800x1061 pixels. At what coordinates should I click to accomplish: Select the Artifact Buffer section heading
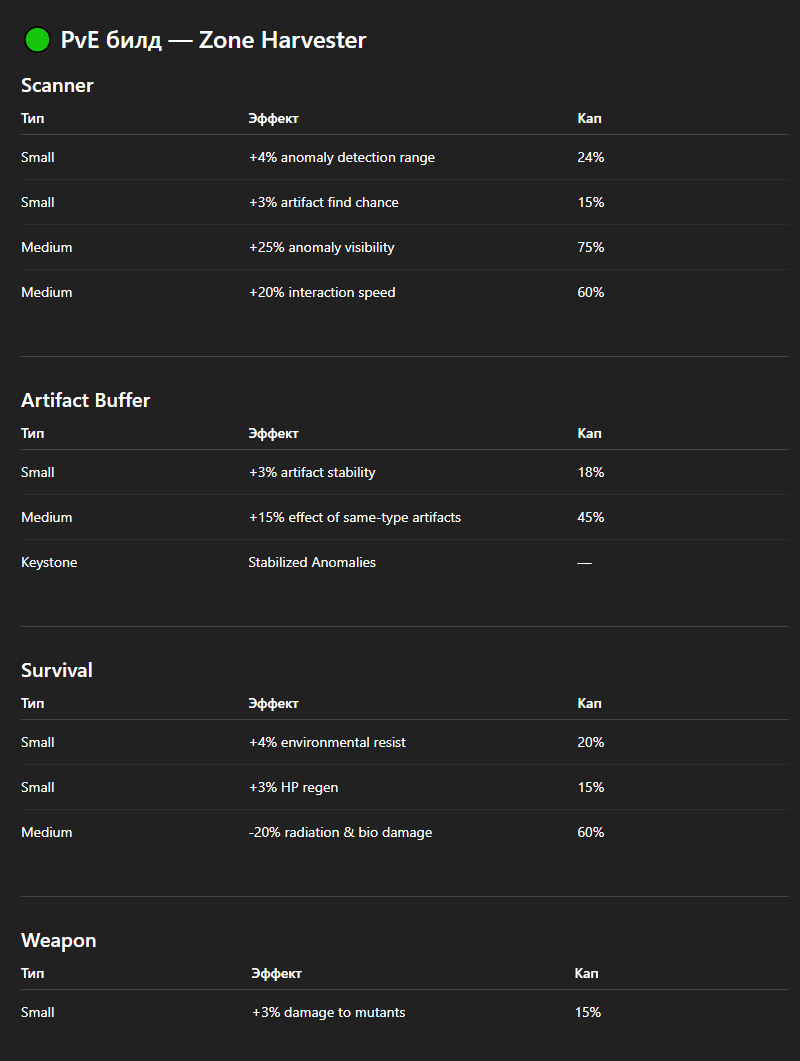pyautogui.click(x=85, y=400)
